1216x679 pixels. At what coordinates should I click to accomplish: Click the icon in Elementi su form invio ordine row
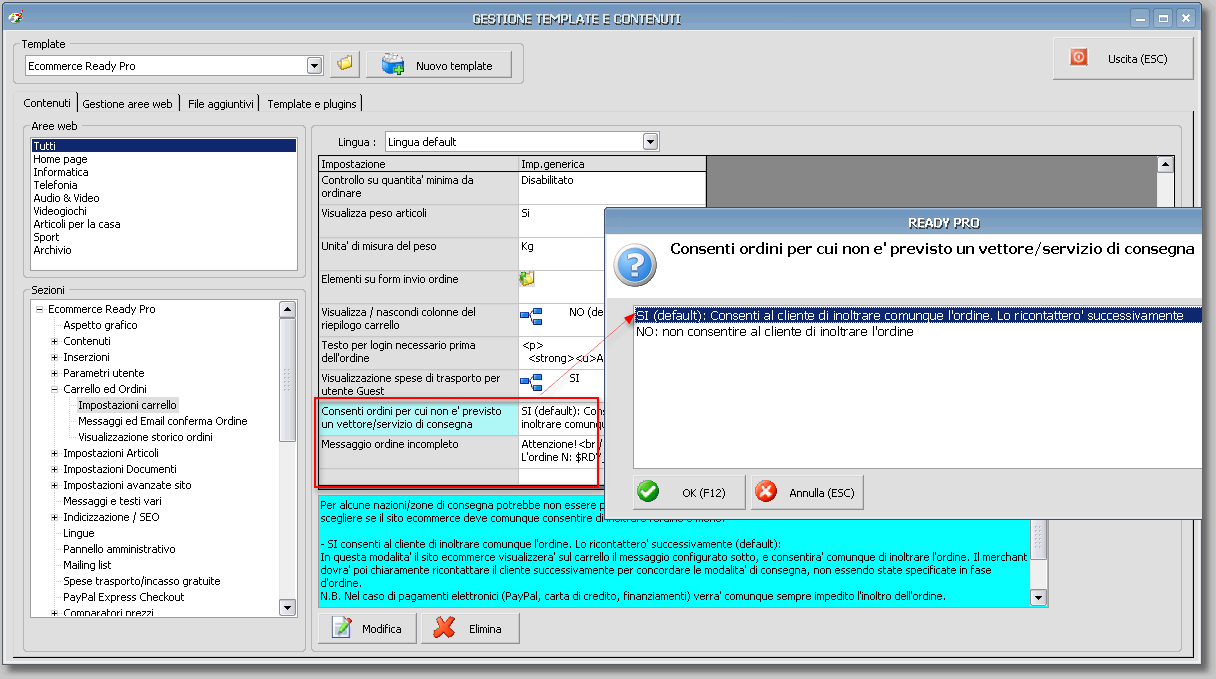(x=527, y=279)
